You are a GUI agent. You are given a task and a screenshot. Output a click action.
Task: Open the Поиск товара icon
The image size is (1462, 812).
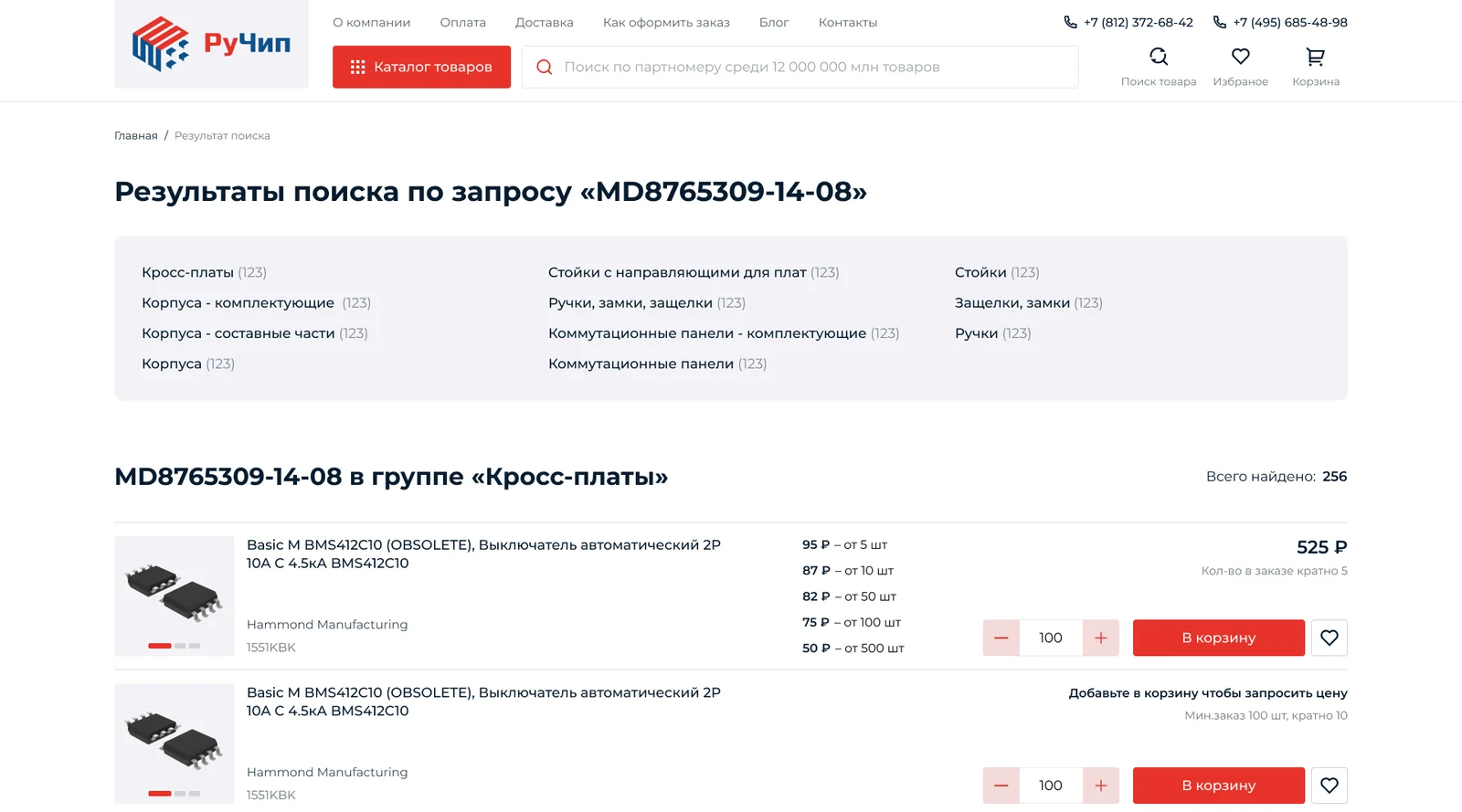[x=1159, y=67]
